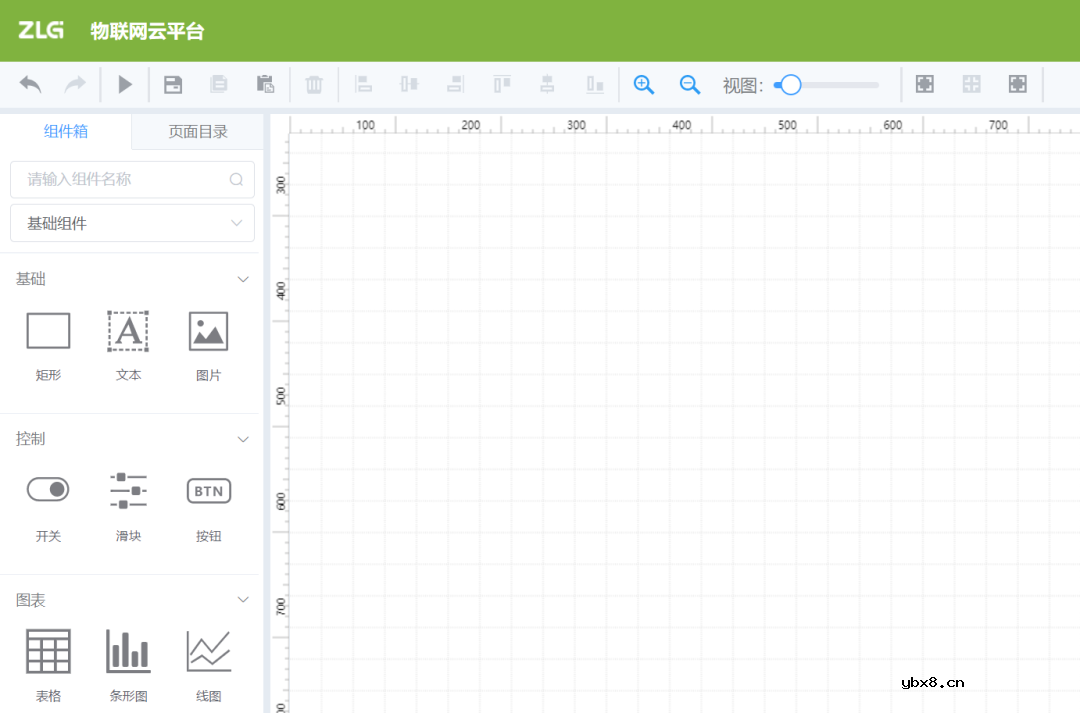Switch to the 页面目录 tab
Image resolution: width=1080 pixels, height=713 pixels.
click(198, 131)
